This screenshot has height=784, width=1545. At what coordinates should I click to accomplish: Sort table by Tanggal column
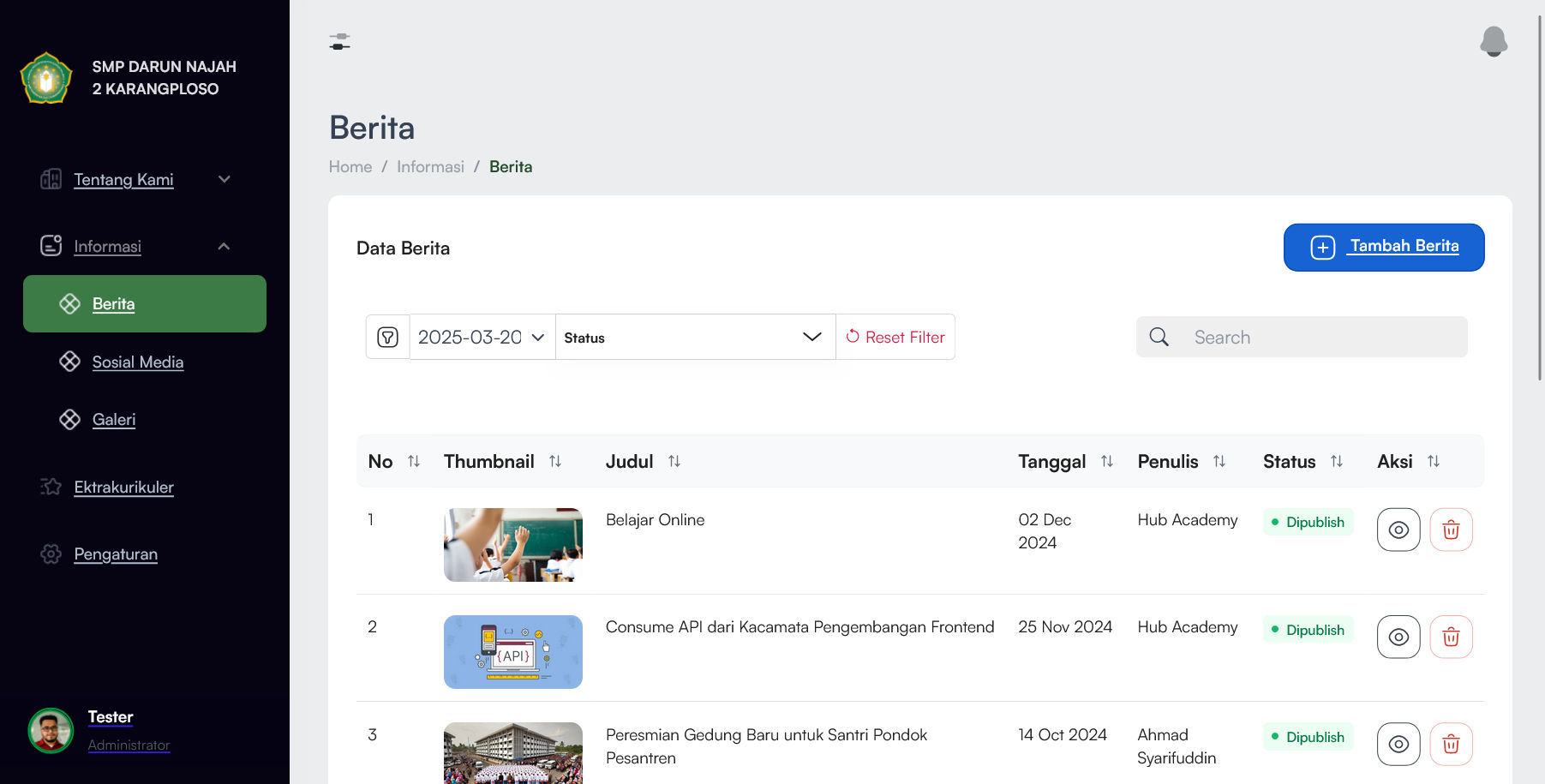coord(1106,461)
